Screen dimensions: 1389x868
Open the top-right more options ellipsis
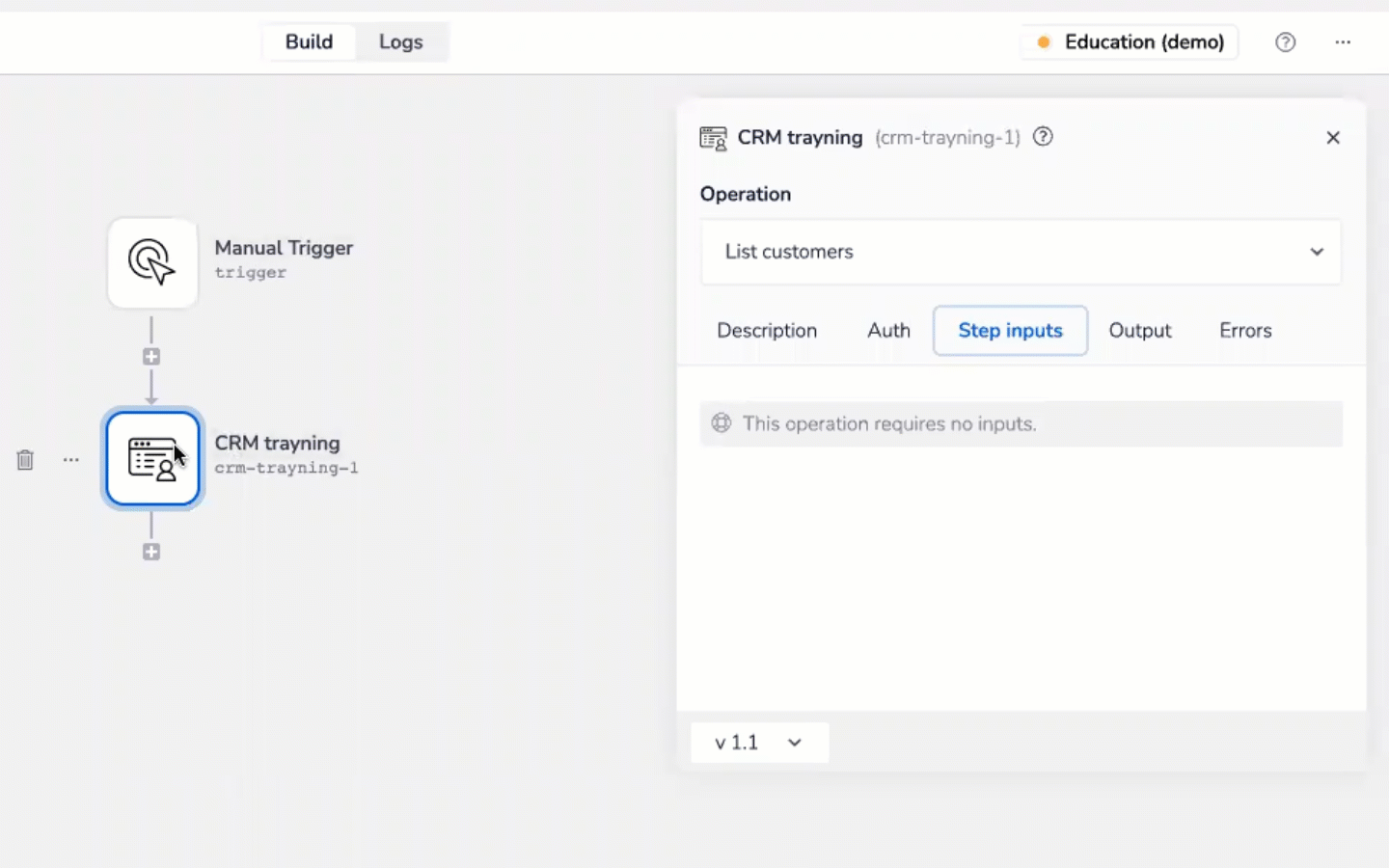1343,42
